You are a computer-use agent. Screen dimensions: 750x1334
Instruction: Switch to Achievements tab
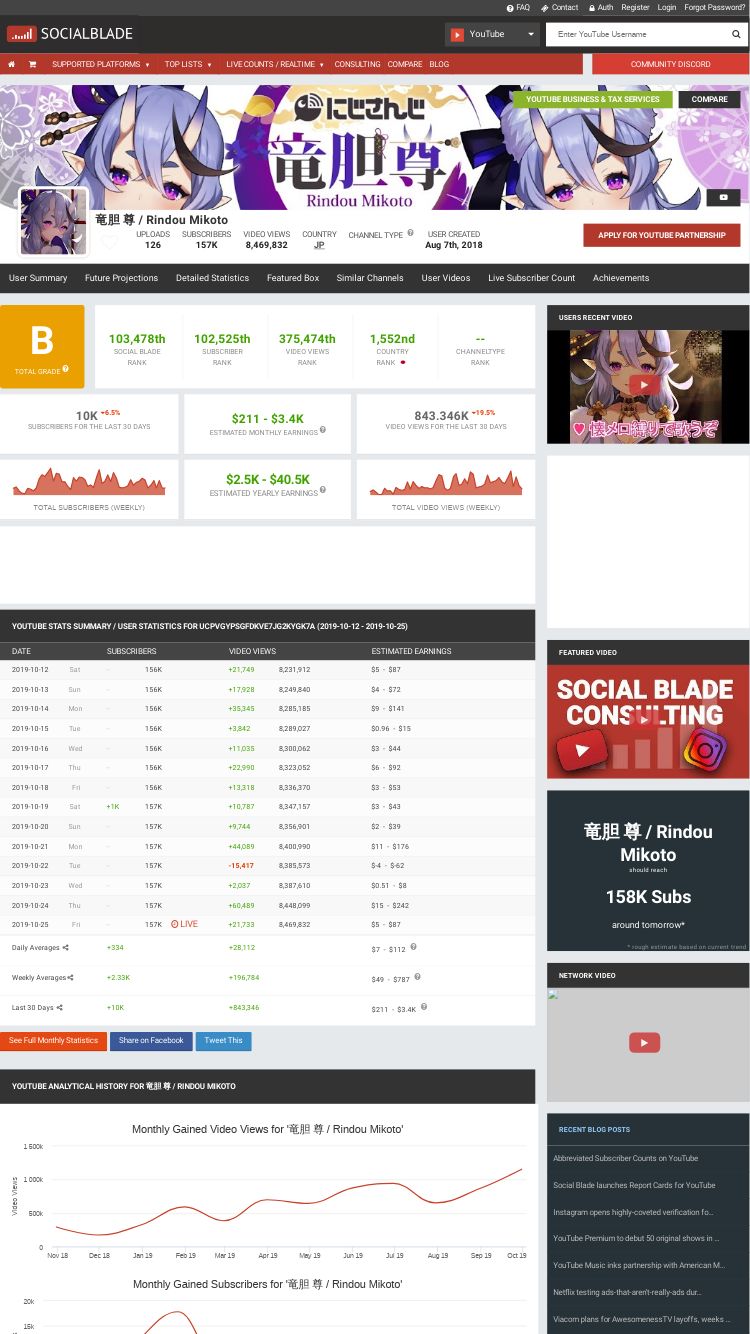pos(621,278)
